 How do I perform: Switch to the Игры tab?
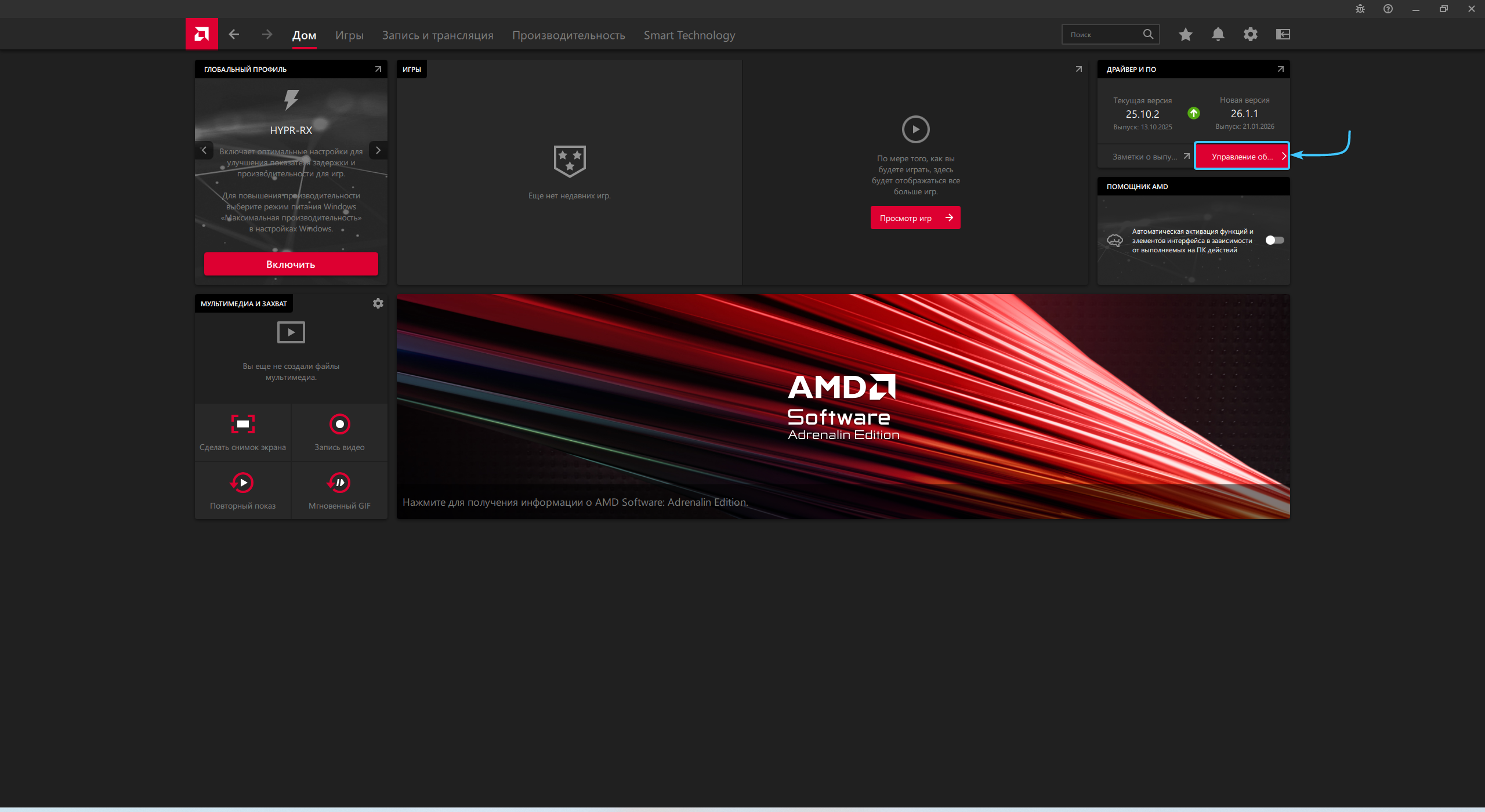(349, 35)
